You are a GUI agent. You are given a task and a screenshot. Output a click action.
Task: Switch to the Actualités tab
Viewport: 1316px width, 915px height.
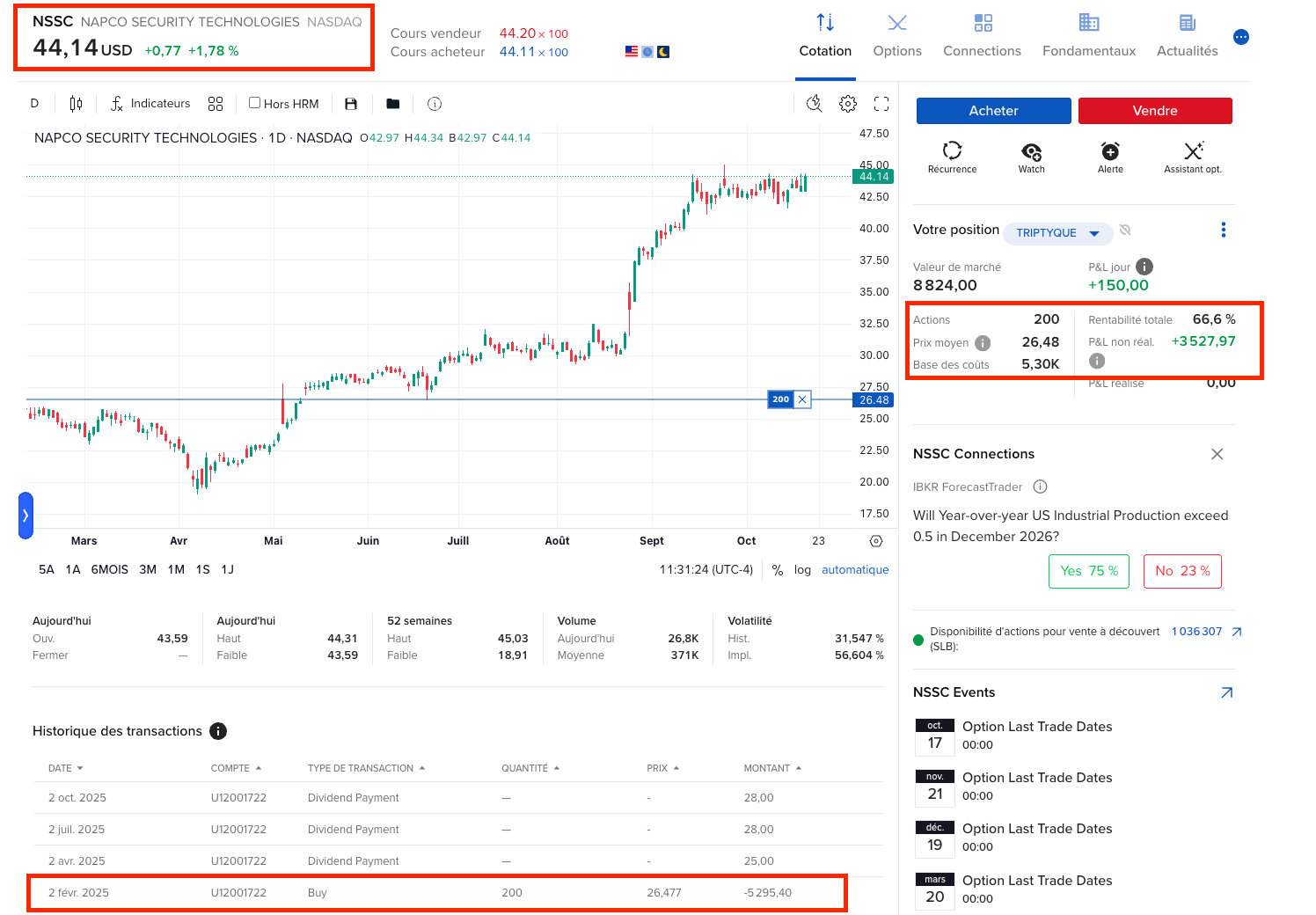1188,36
